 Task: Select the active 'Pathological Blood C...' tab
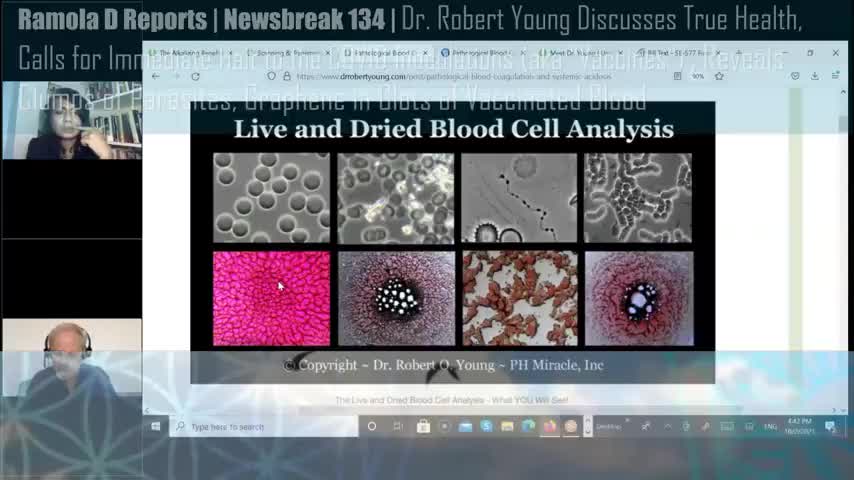point(386,53)
